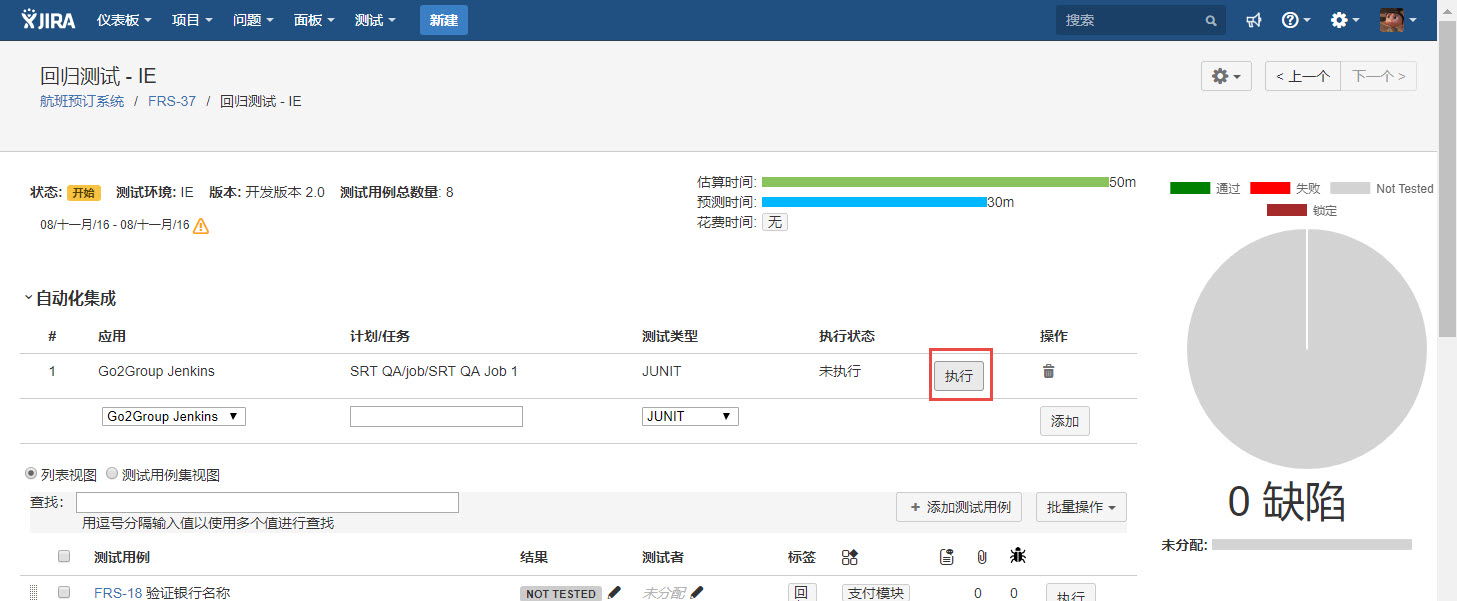1457x601 pixels.
Task: Open the 仪表板 menu
Action: (124, 20)
